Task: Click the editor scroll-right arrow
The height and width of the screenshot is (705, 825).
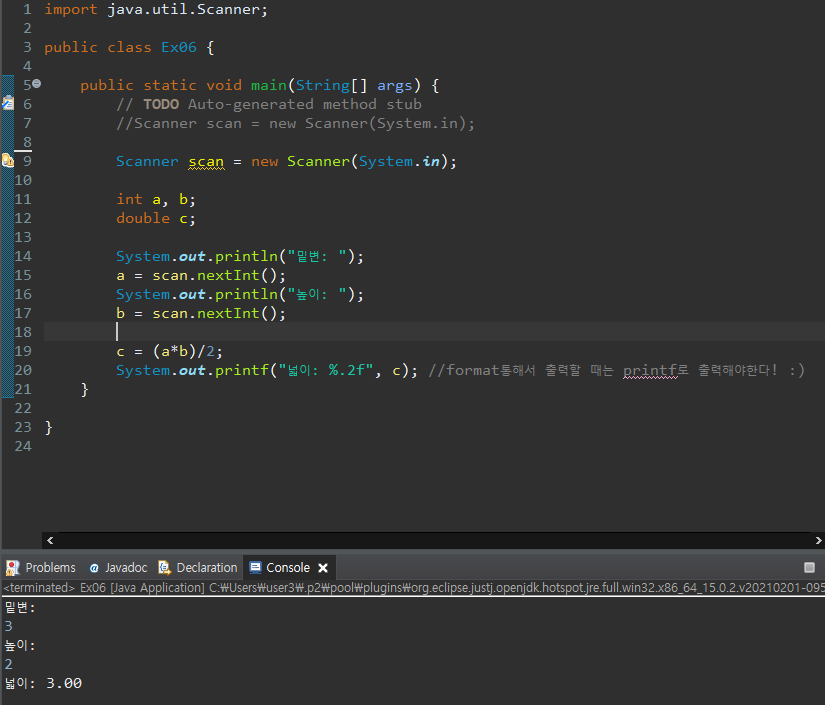Action: tap(818, 540)
